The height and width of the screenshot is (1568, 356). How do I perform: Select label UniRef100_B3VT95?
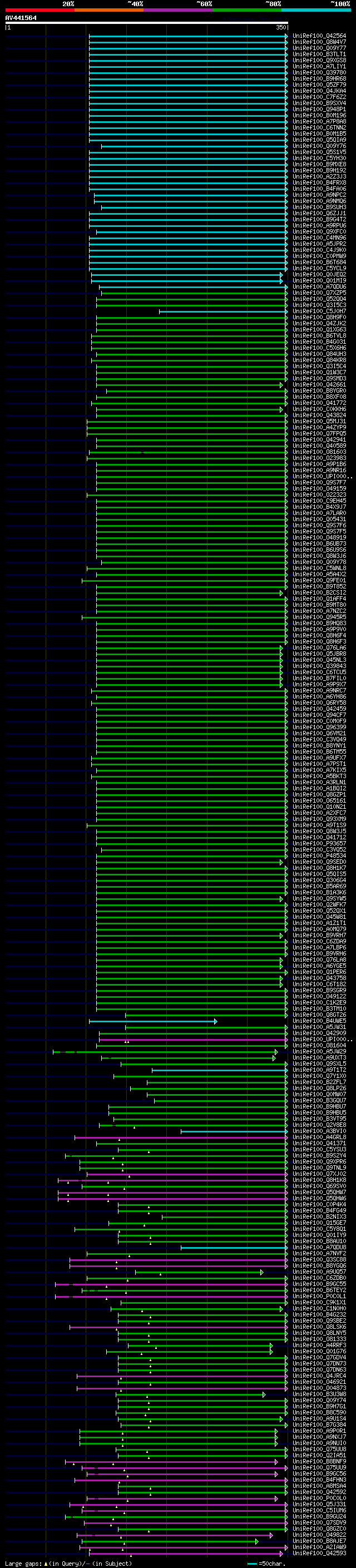point(319,1119)
